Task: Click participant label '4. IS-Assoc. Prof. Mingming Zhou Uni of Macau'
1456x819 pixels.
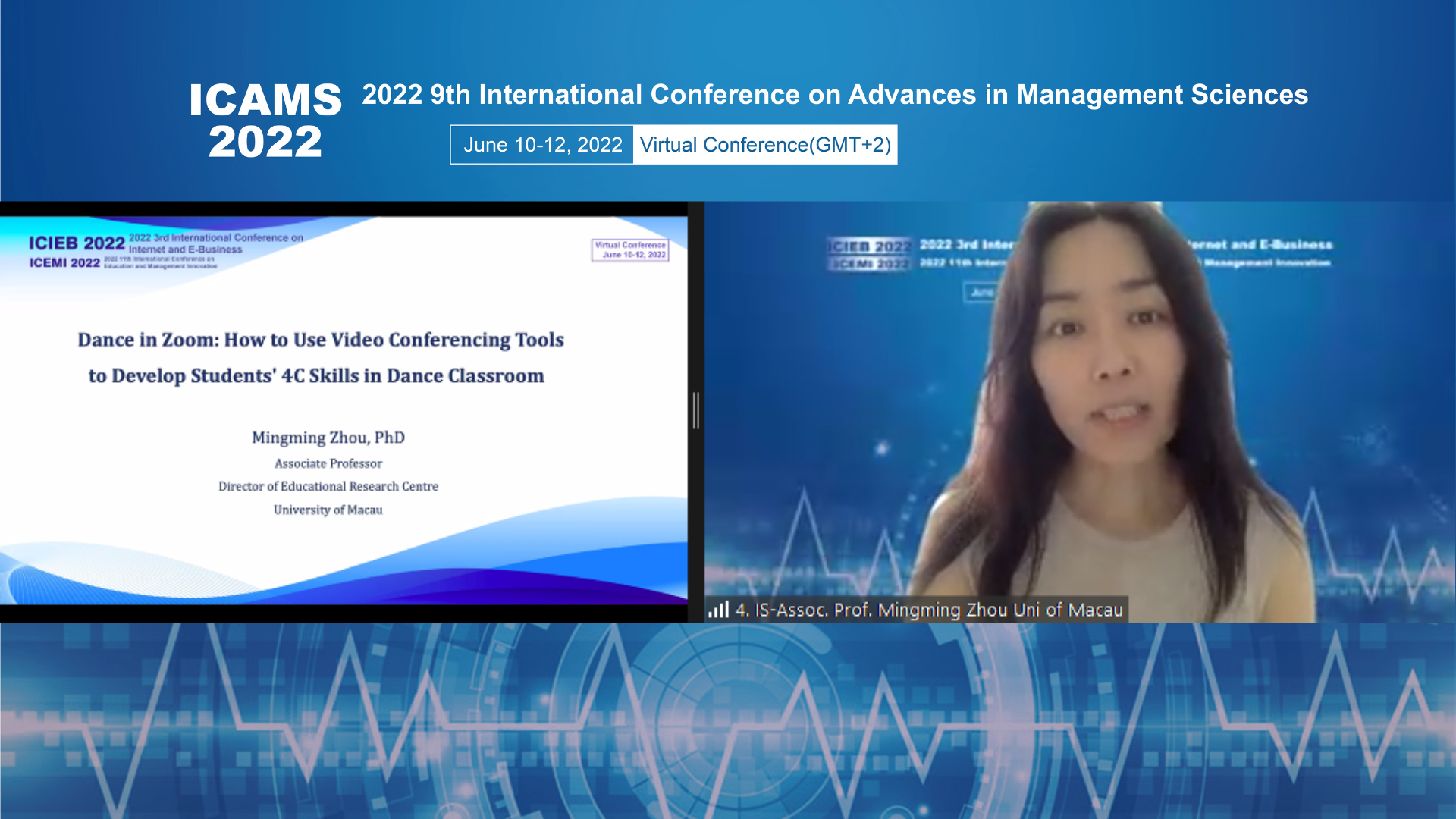Action: pos(929,610)
